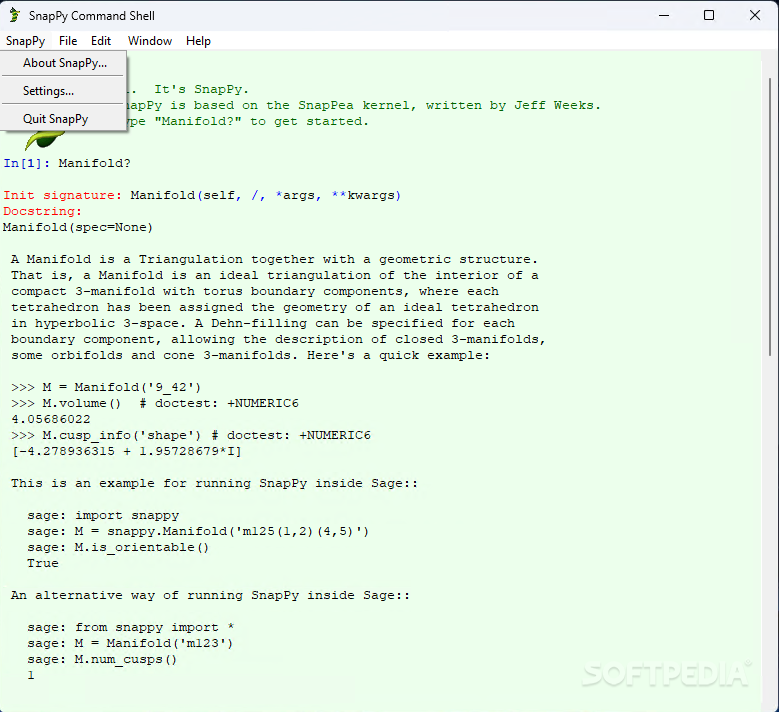This screenshot has height=712, width=779.
Task: Click the ">>> M.cusp_info('shape')" line
Action: pos(191,435)
